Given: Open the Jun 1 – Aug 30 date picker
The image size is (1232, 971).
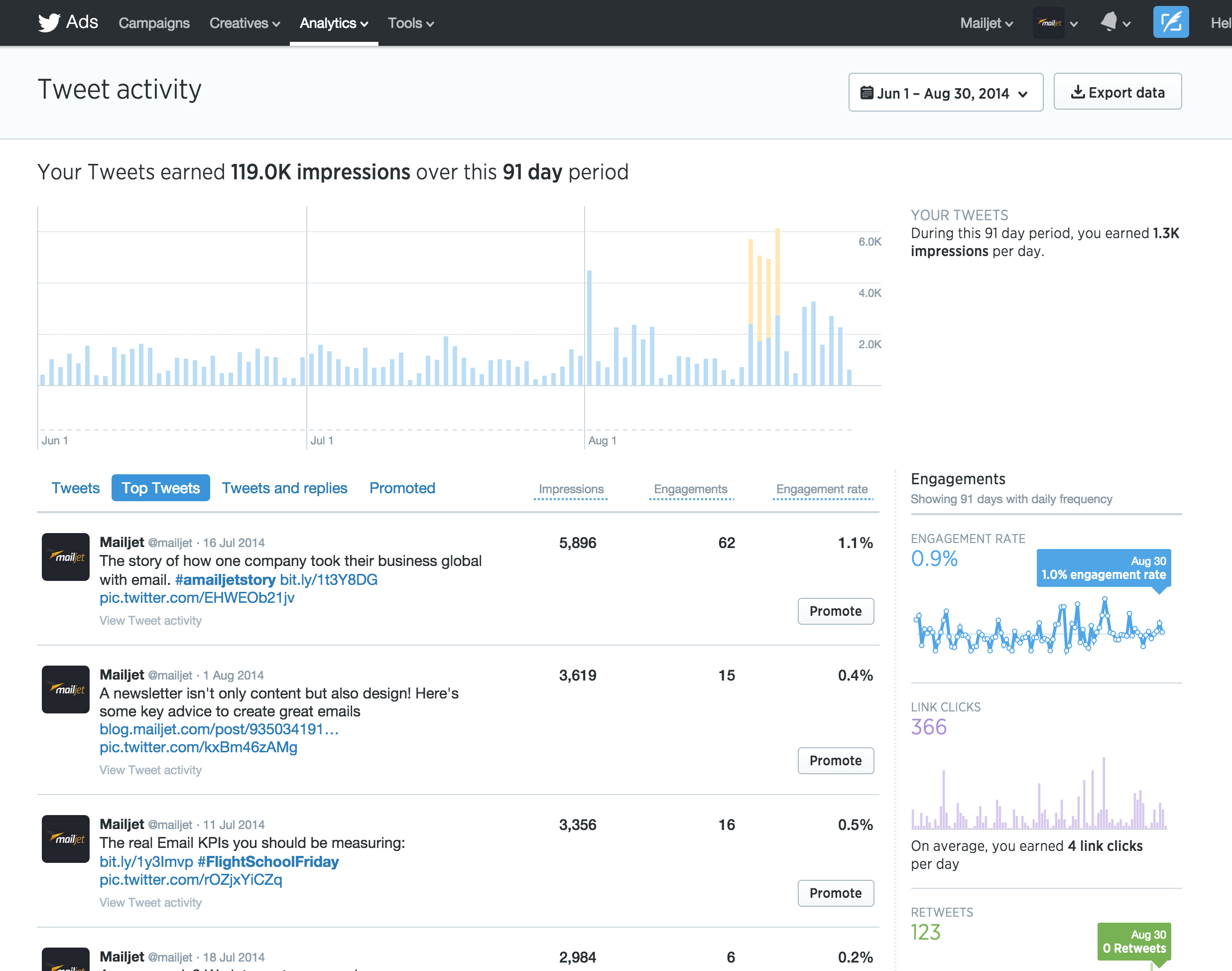Looking at the screenshot, I should pyautogui.click(x=945, y=93).
